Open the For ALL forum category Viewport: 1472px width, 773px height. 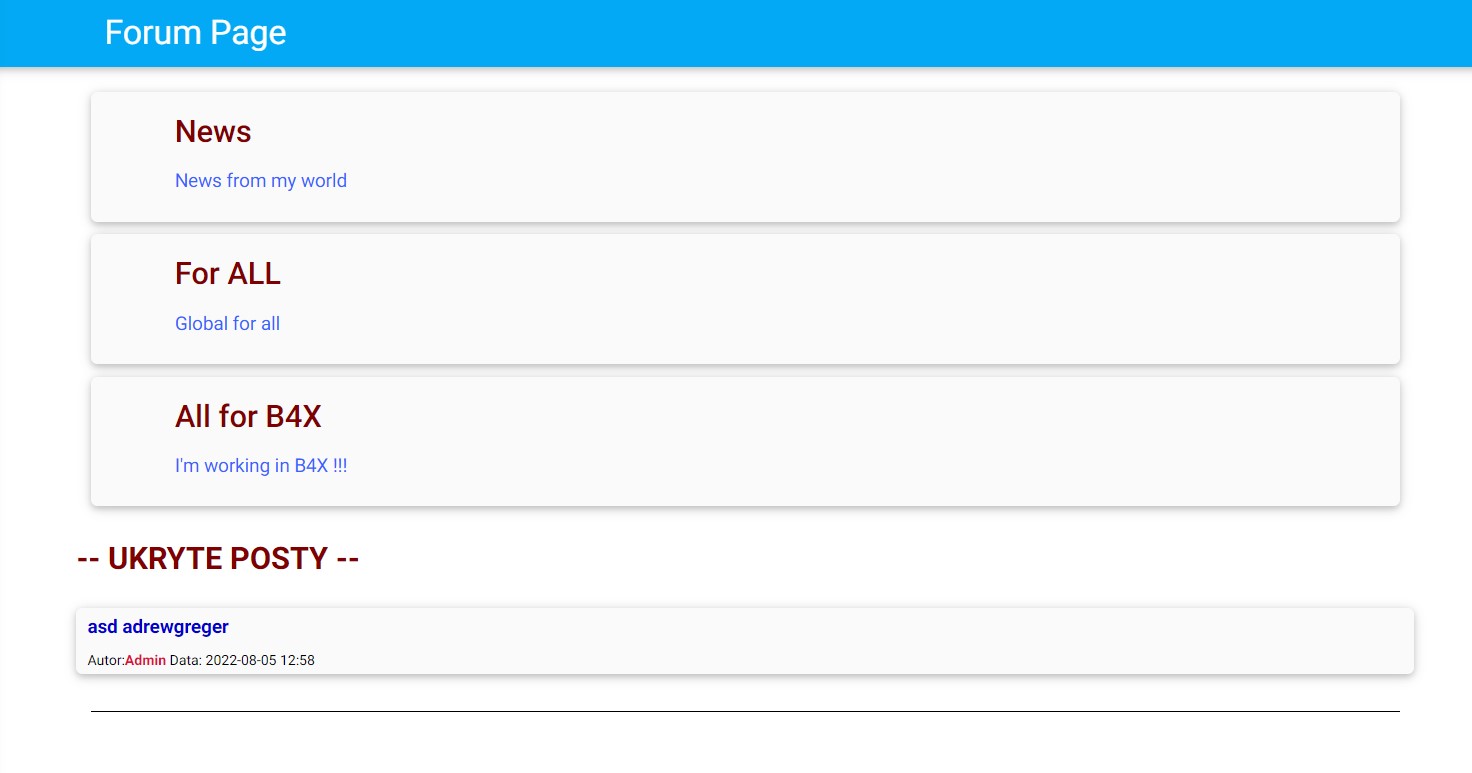227,273
